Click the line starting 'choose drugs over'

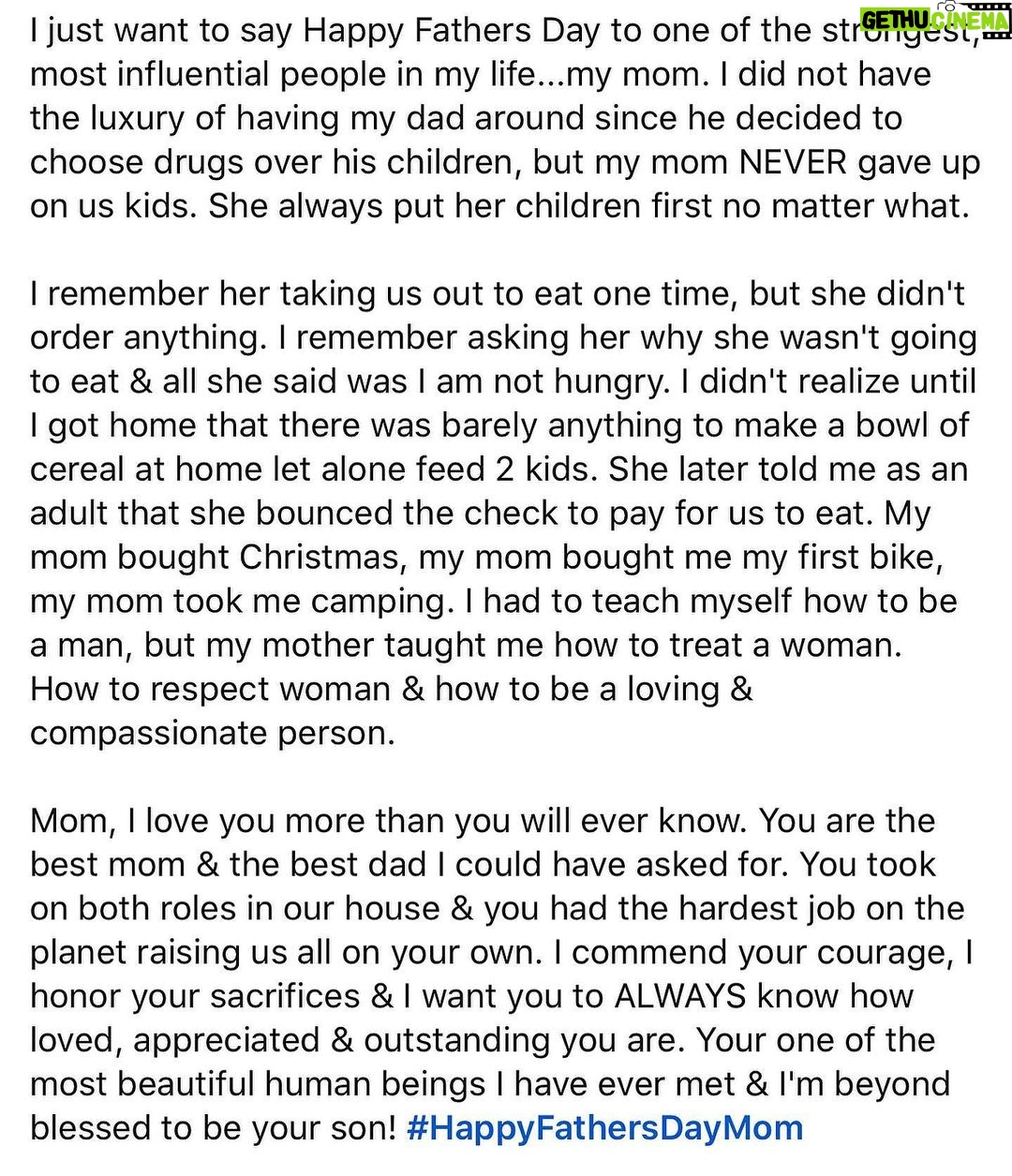click(505, 161)
